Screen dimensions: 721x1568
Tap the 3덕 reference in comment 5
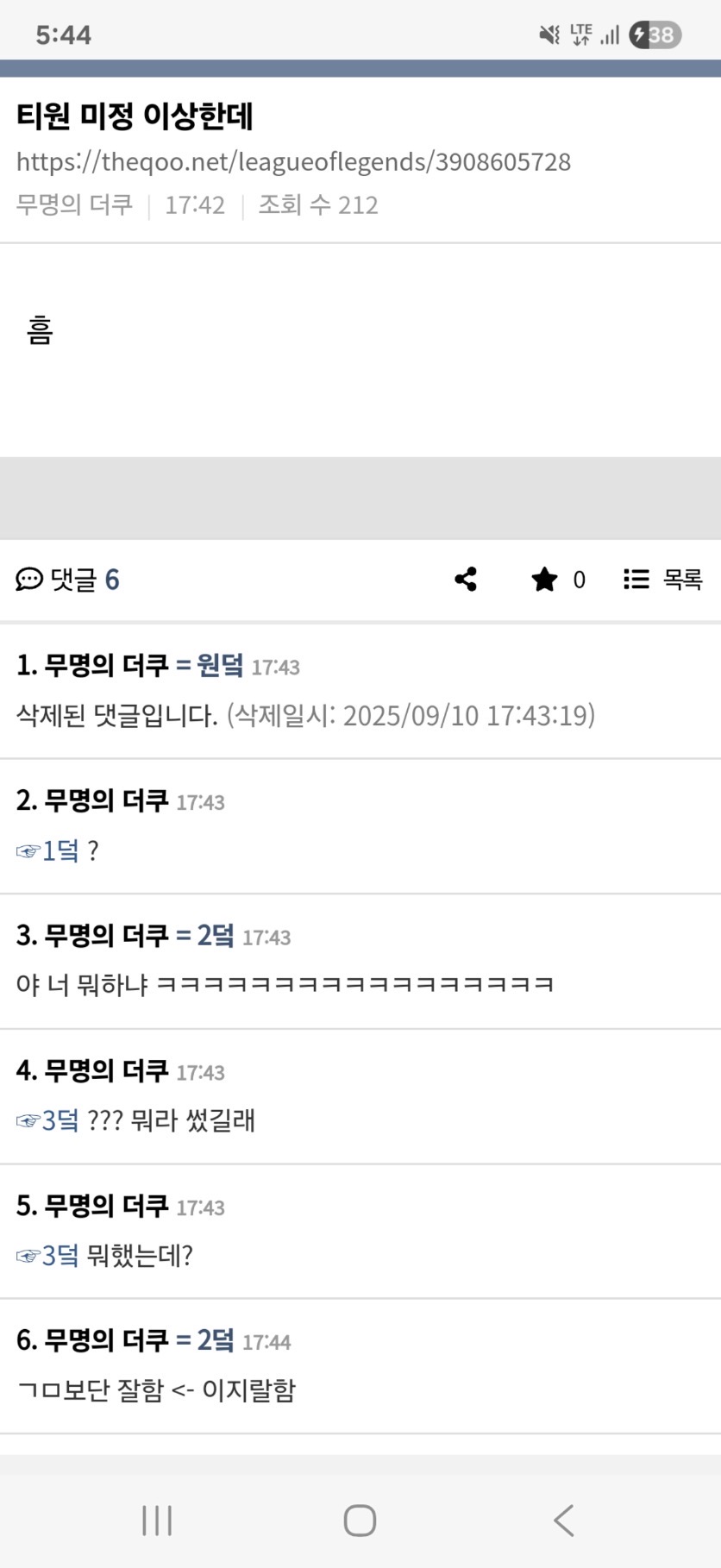tap(47, 1256)
